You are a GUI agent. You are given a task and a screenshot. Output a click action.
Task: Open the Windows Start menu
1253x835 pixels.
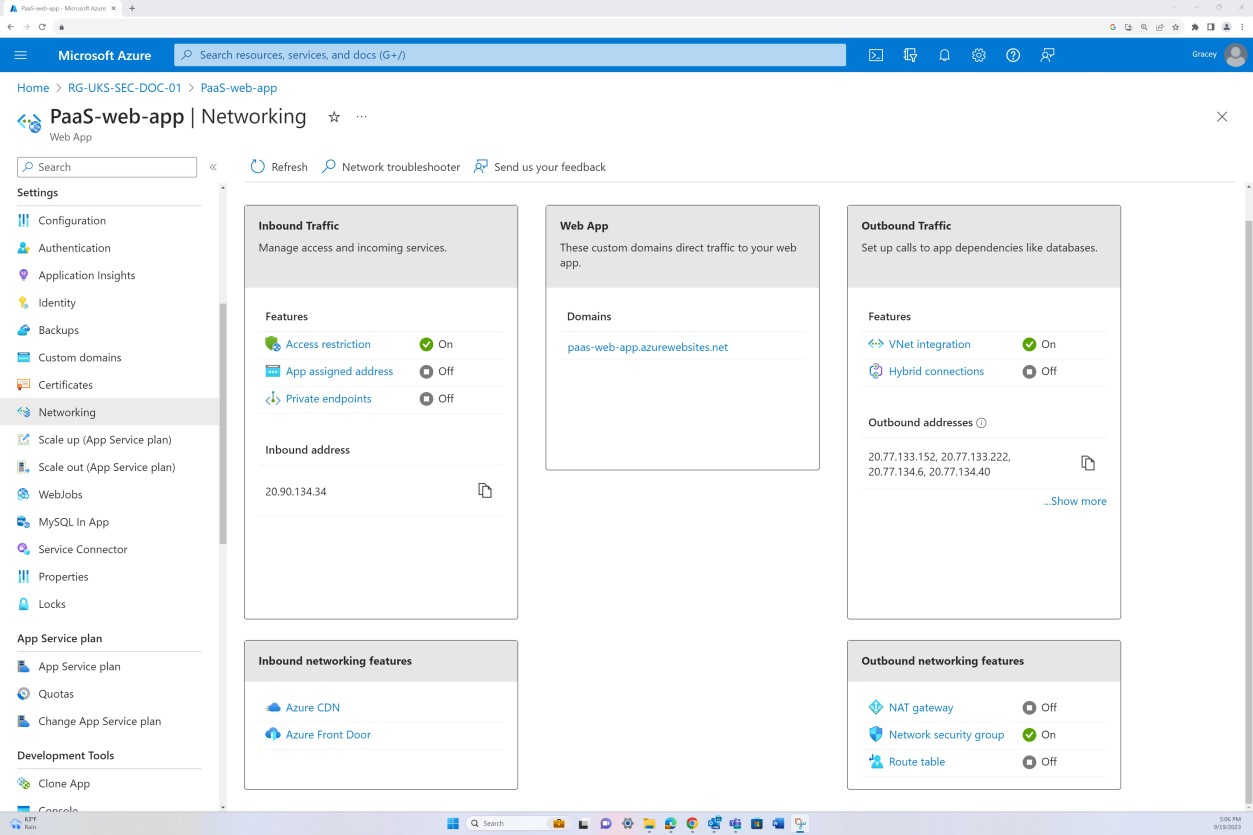click(452, 823)
